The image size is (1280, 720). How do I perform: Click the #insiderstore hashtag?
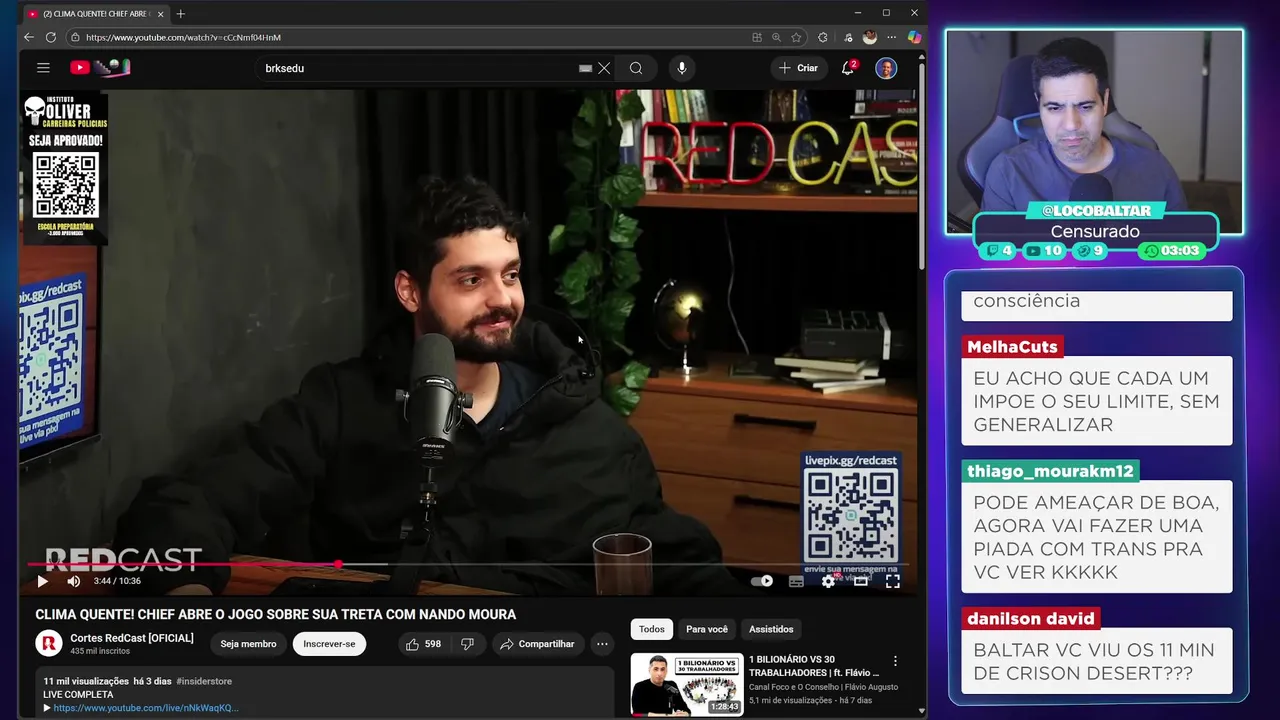coord(205,681)
